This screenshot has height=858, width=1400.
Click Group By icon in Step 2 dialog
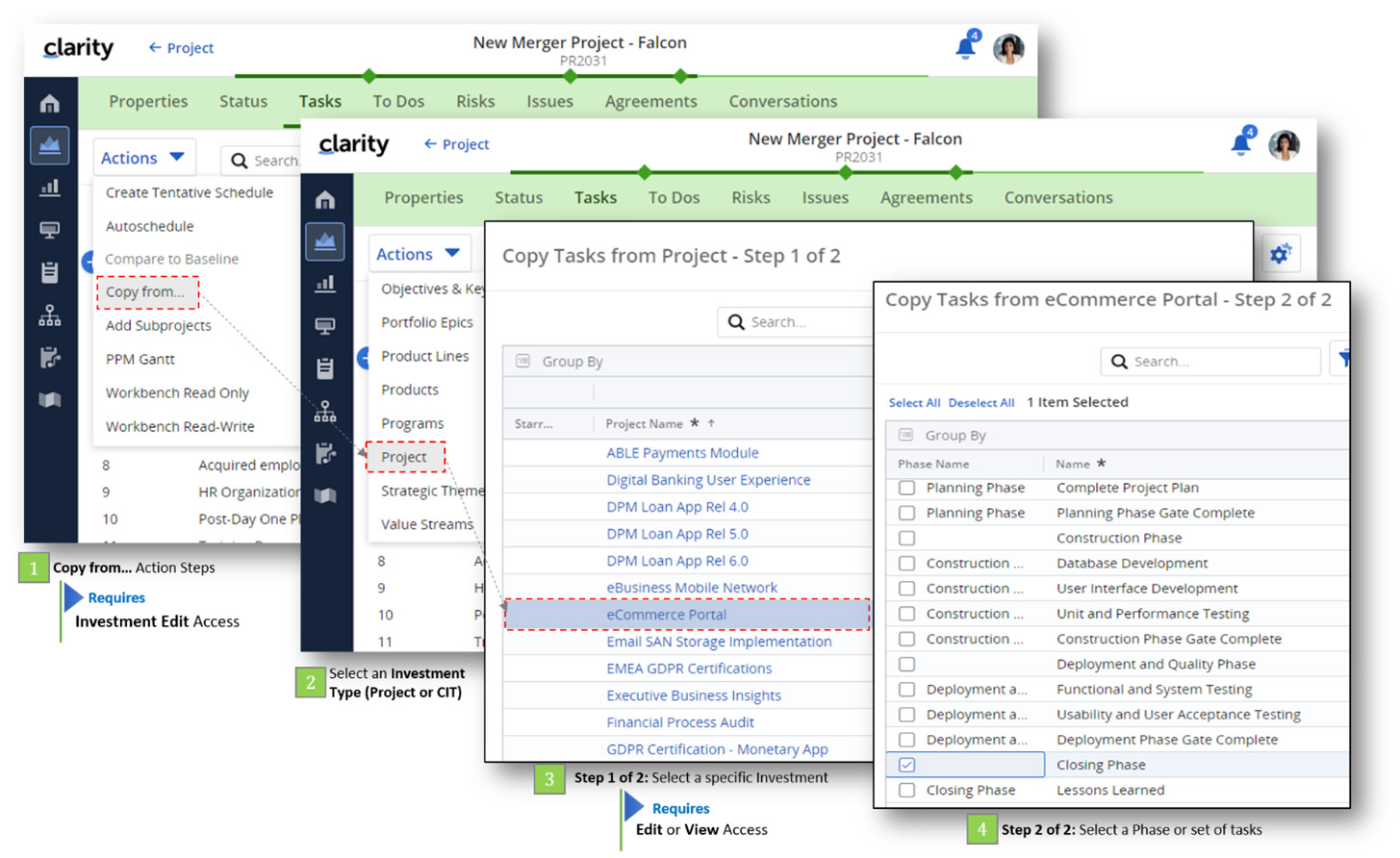pos(905,435)
